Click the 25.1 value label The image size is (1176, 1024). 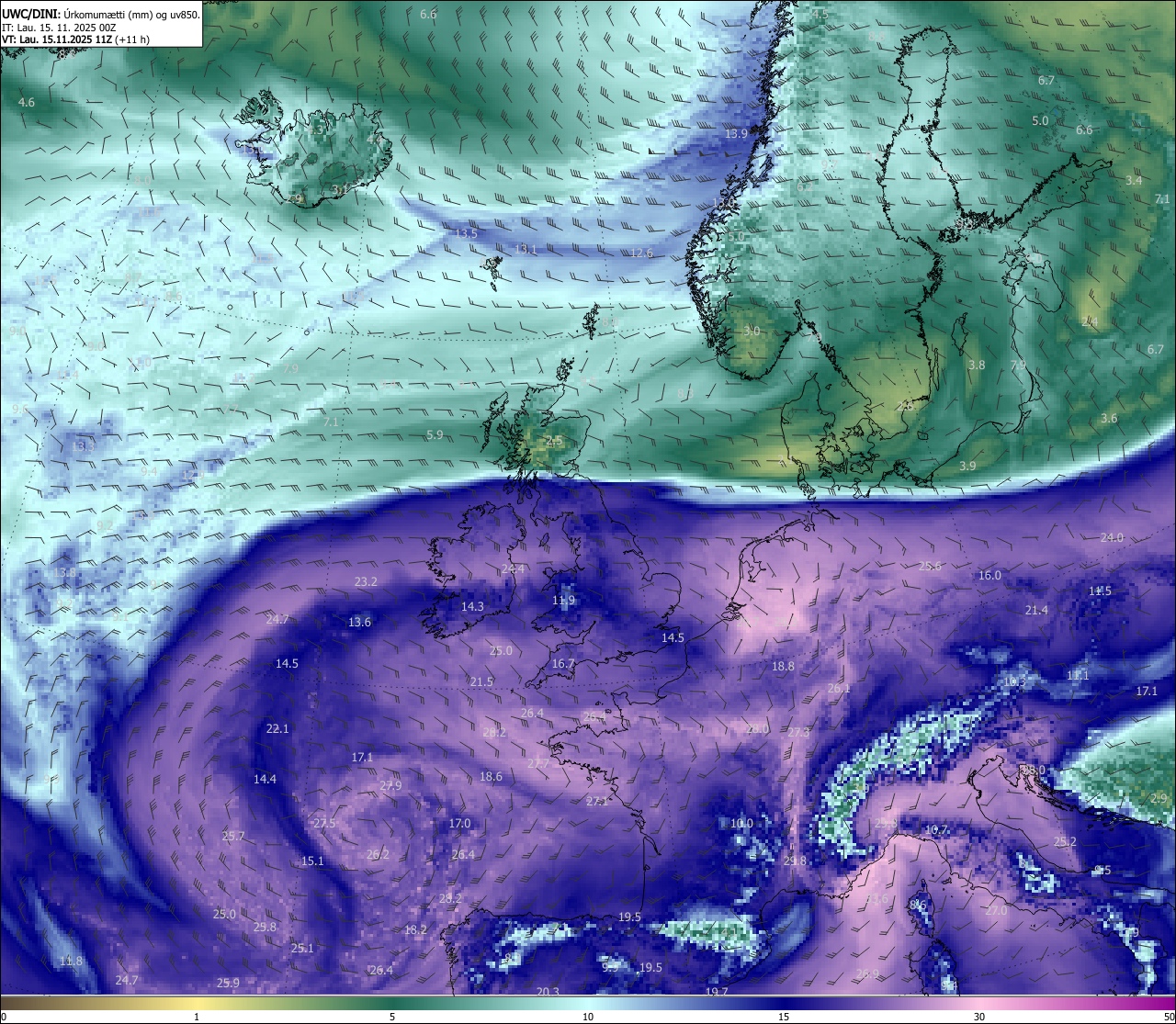tap(302, 948)
